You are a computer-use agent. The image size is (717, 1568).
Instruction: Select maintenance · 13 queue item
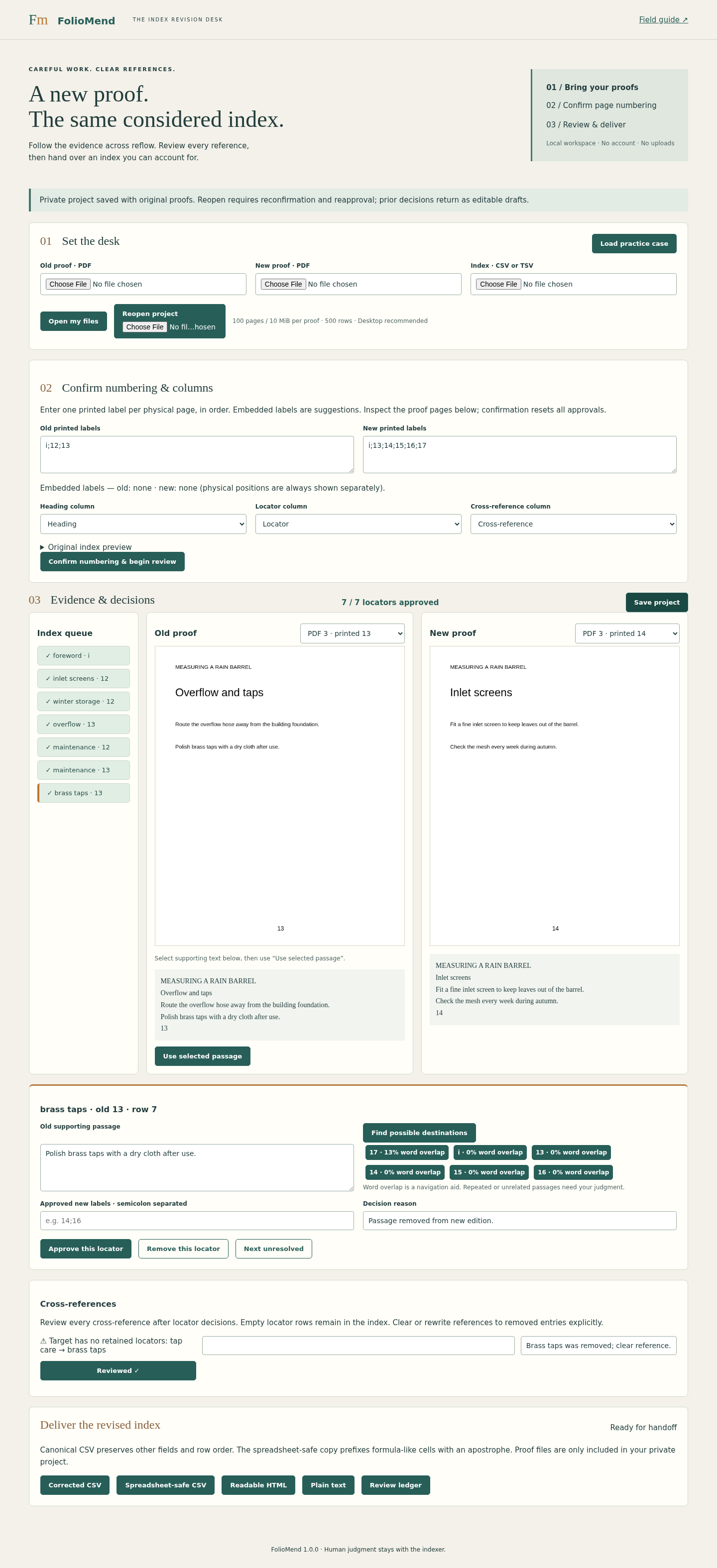pyautogui.click(x=84, y=770)
